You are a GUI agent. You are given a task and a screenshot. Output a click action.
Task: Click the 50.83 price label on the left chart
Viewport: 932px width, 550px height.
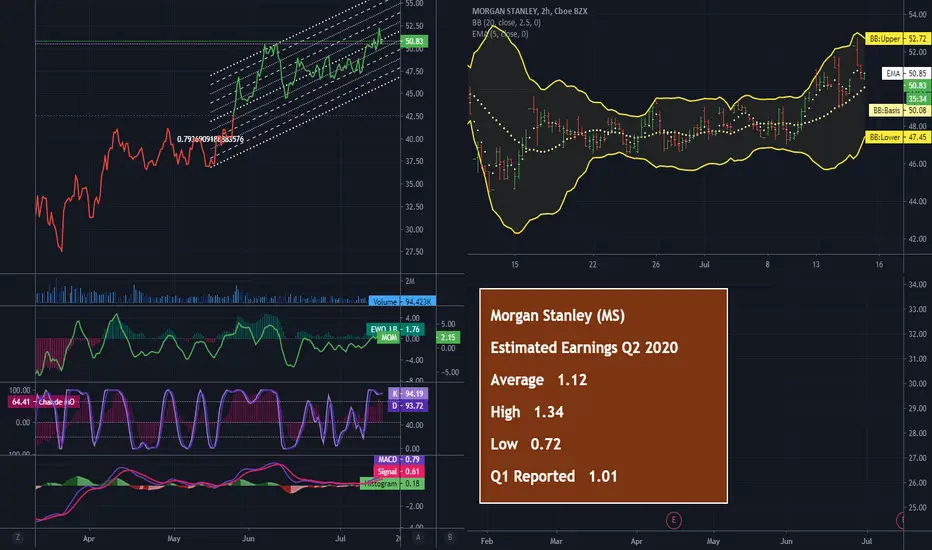[x=414, y=42]
